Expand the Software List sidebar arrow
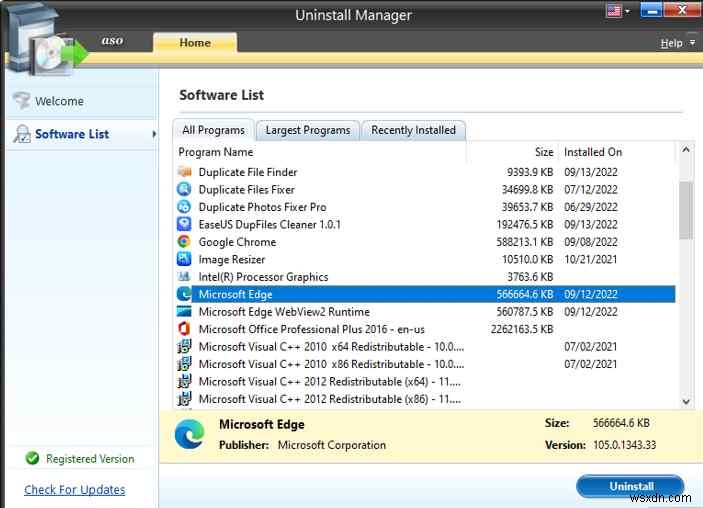 pyautogui.click(x=154, y=134)
